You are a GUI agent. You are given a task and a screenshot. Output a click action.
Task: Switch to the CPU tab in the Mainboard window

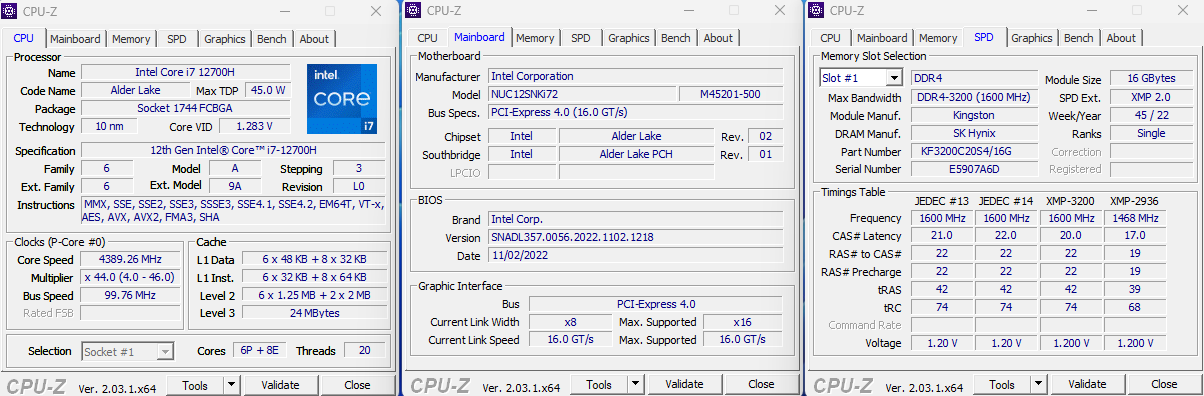[x=428, y=38]
